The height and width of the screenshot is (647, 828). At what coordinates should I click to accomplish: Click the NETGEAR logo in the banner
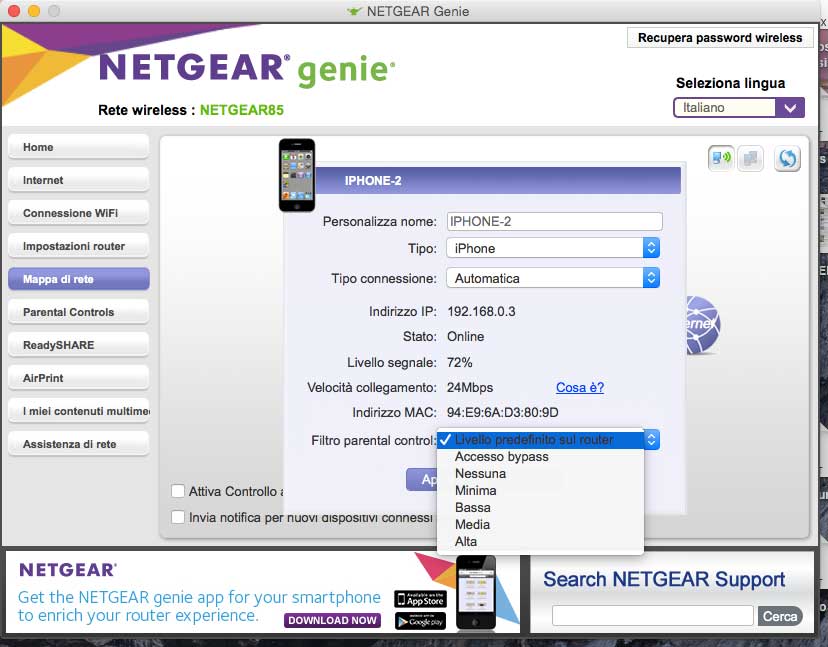[68, 570]
